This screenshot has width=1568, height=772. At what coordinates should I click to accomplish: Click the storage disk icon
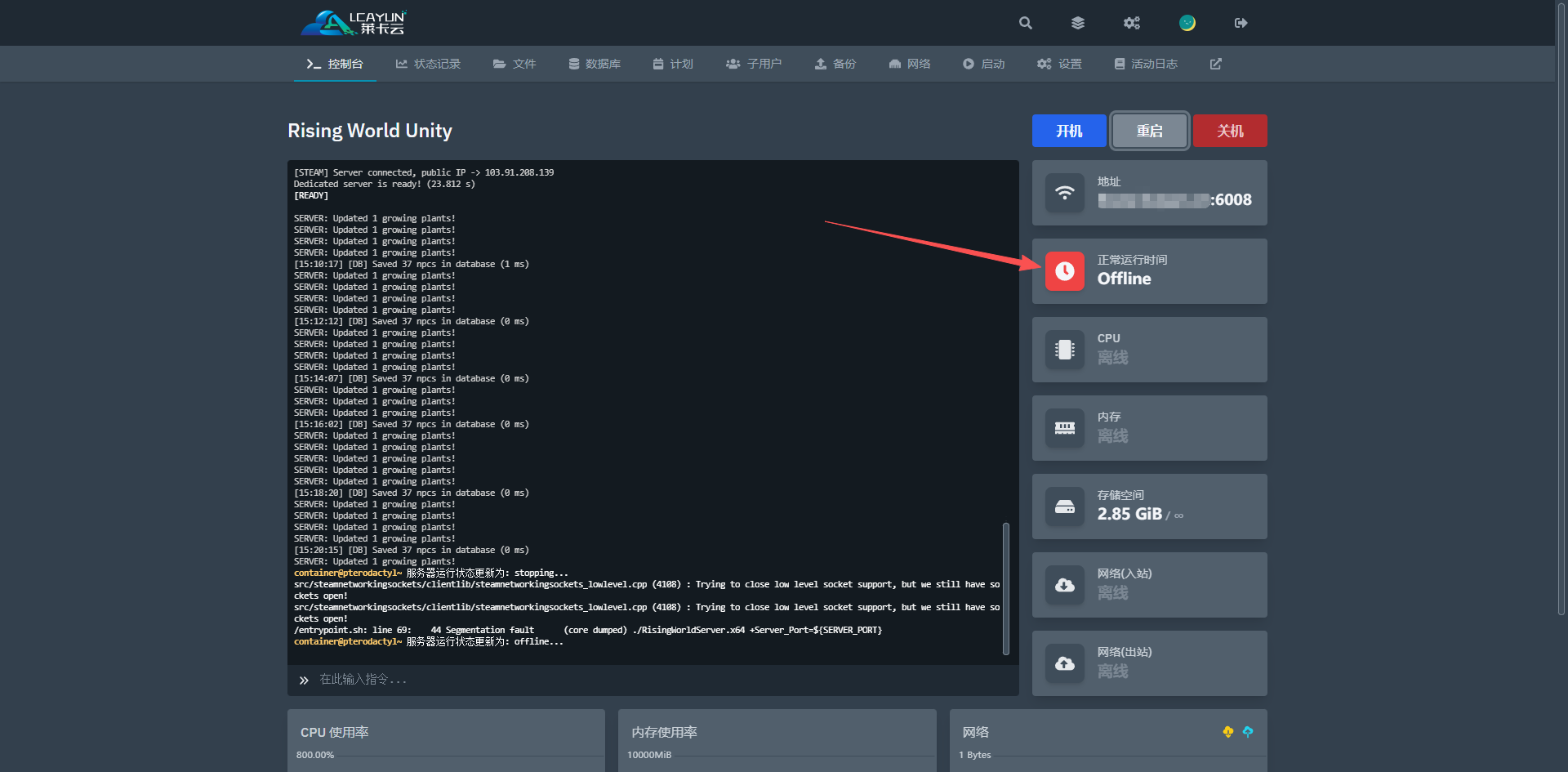1065,506
